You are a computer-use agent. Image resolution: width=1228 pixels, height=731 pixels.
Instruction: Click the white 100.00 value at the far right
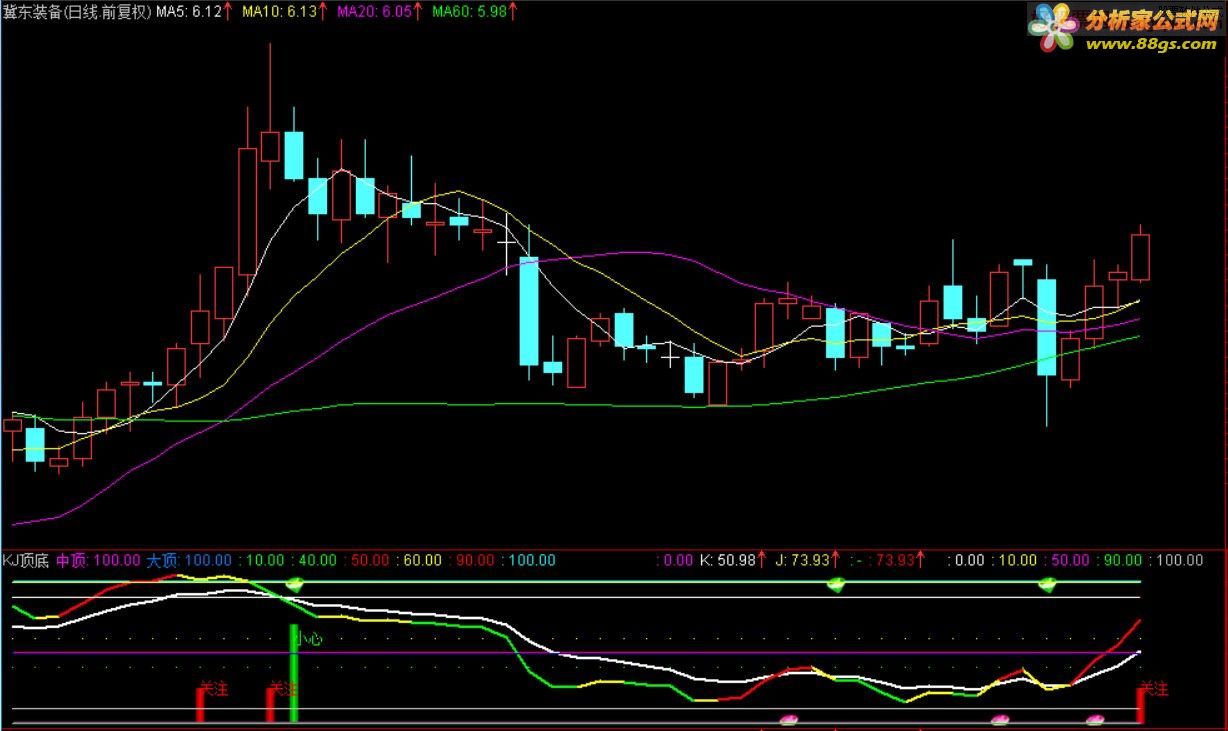coord(1178,560)
